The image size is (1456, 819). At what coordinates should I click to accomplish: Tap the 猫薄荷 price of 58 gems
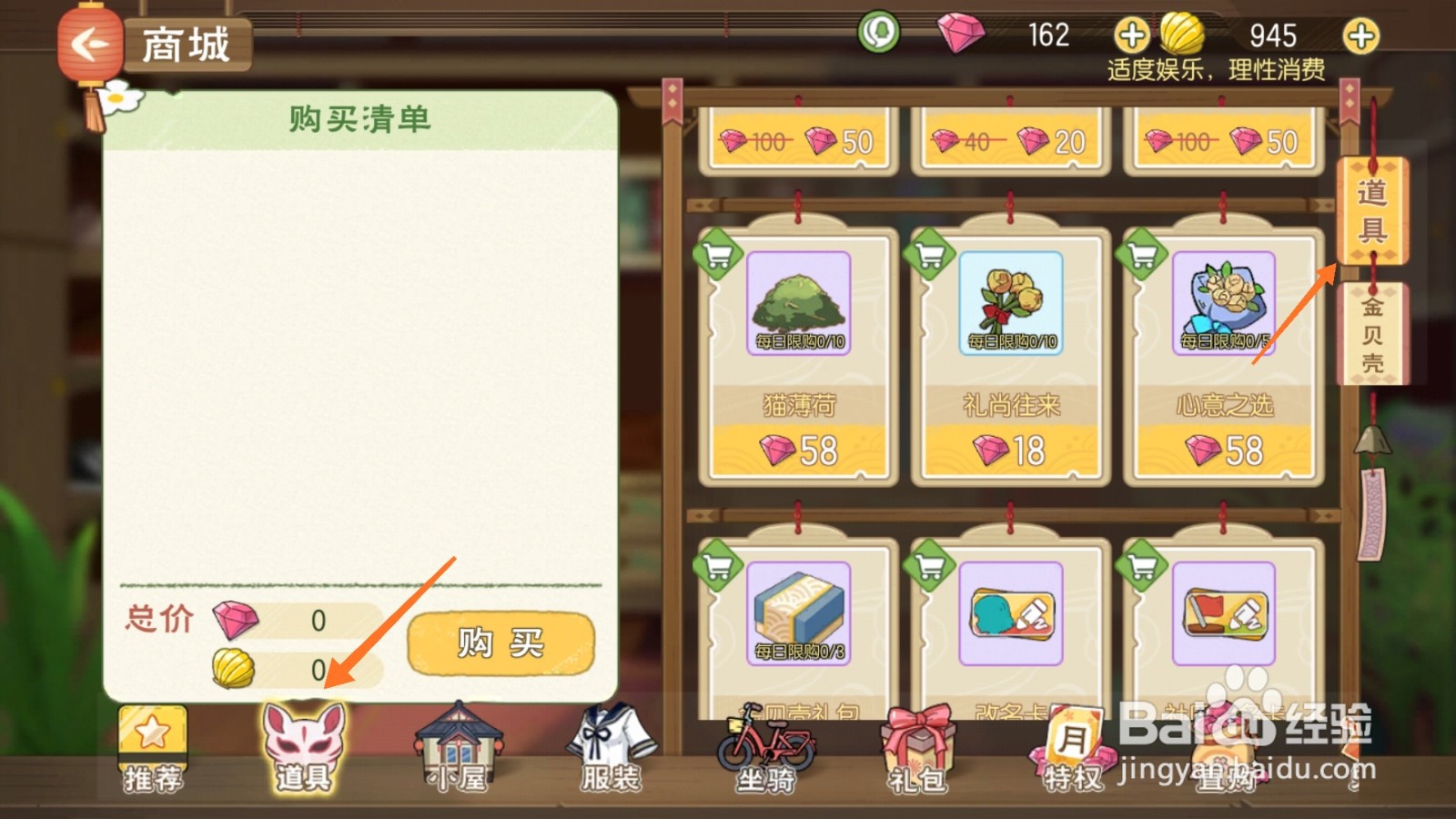(798, 450)
